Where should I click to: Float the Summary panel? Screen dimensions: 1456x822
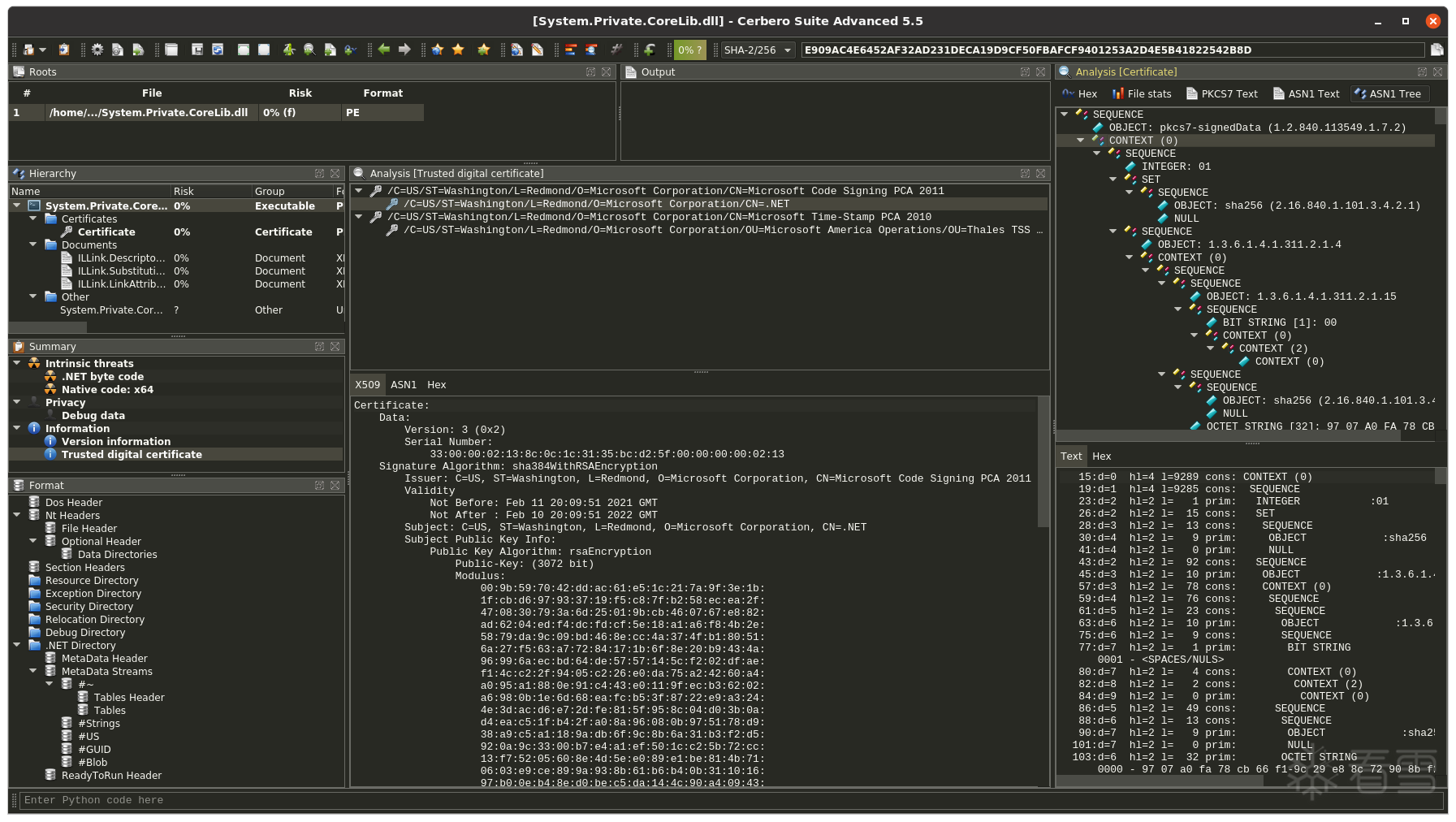click(320, 346)
